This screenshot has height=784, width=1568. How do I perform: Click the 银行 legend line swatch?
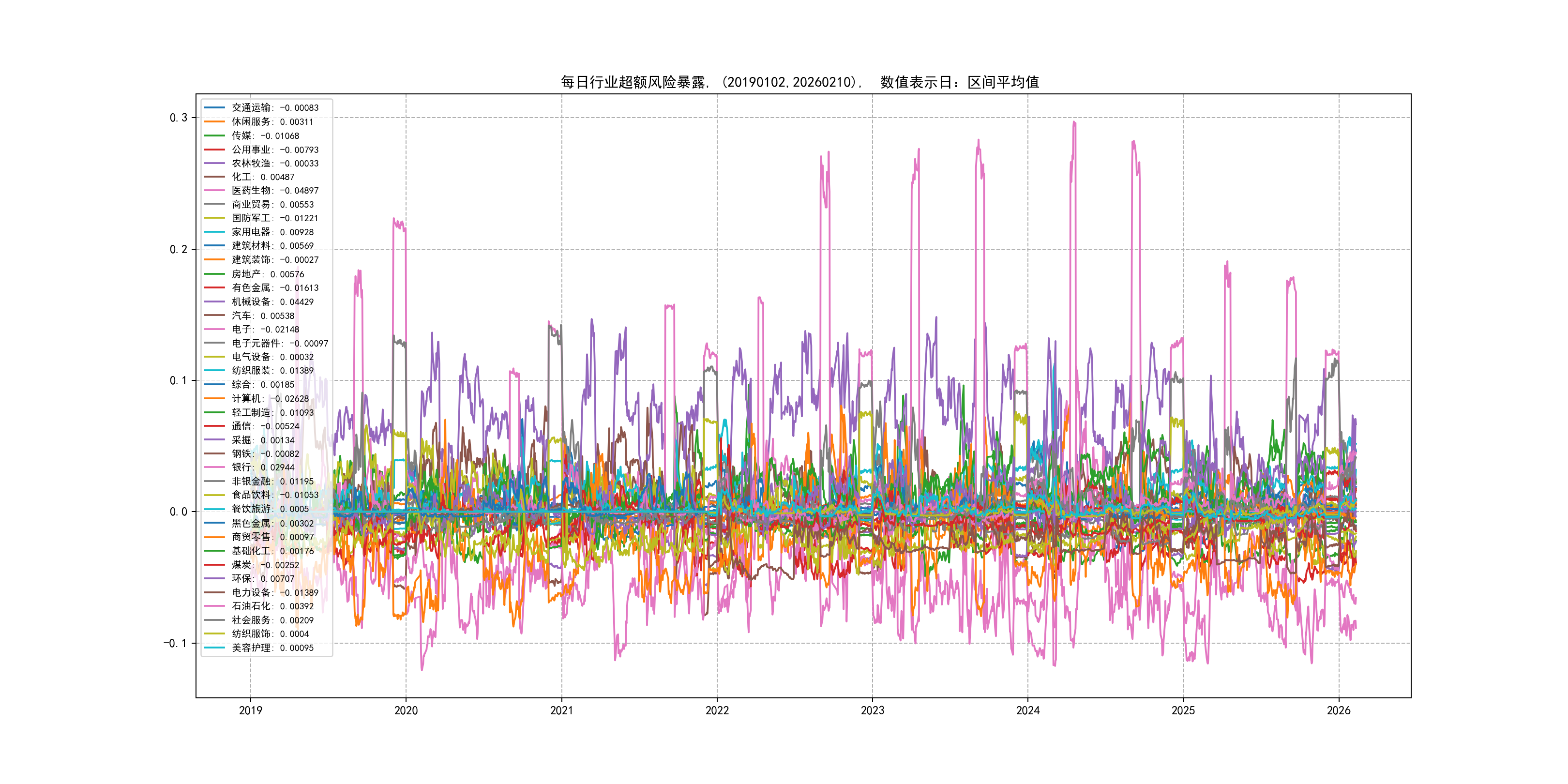tap(214, 467)
